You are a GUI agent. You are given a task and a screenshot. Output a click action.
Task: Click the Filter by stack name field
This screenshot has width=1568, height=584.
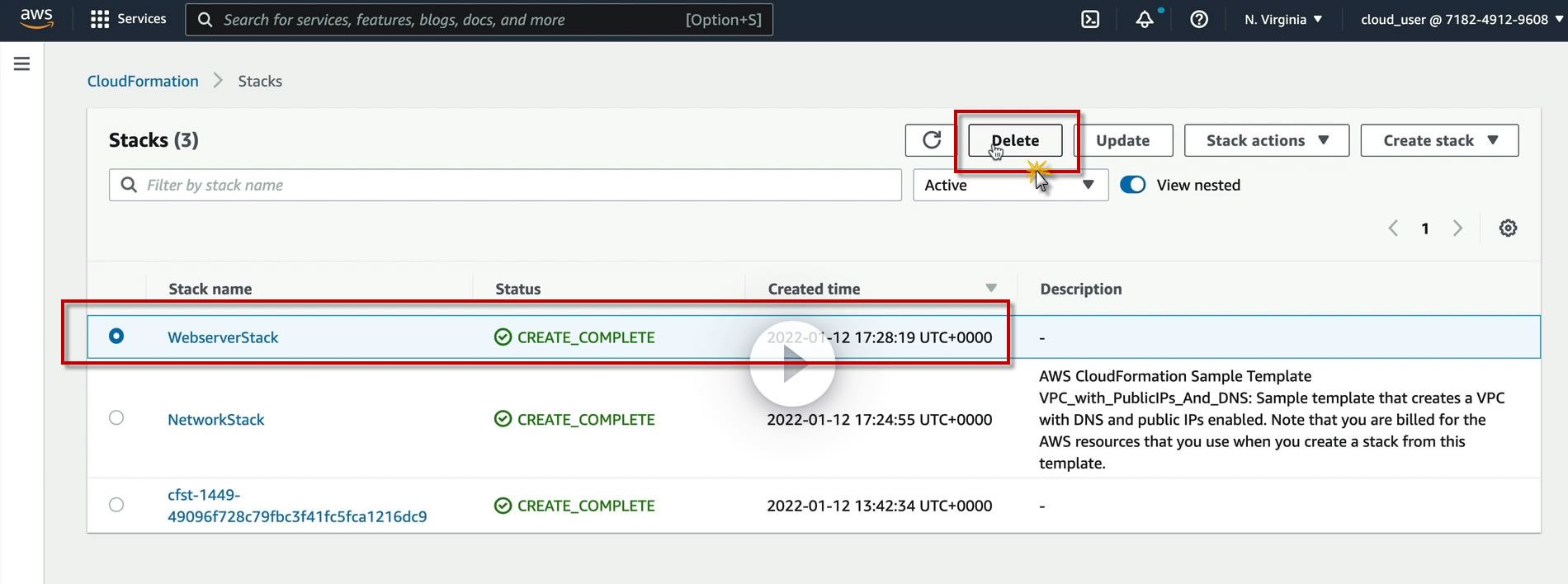click(505, 185)
